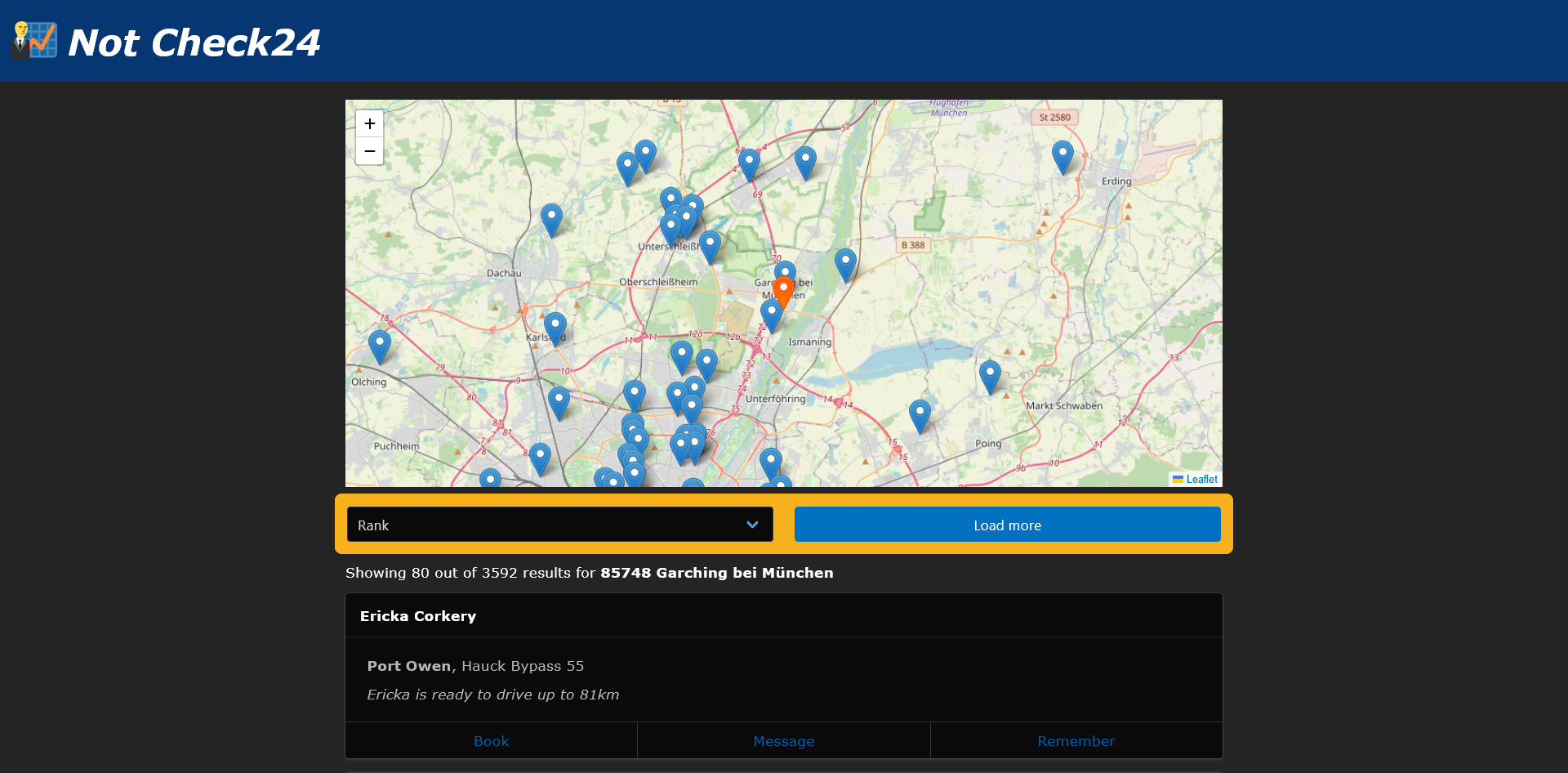Zoom in on the map
The height and width of the screenshot is (773, 1568).
[369, 124]
